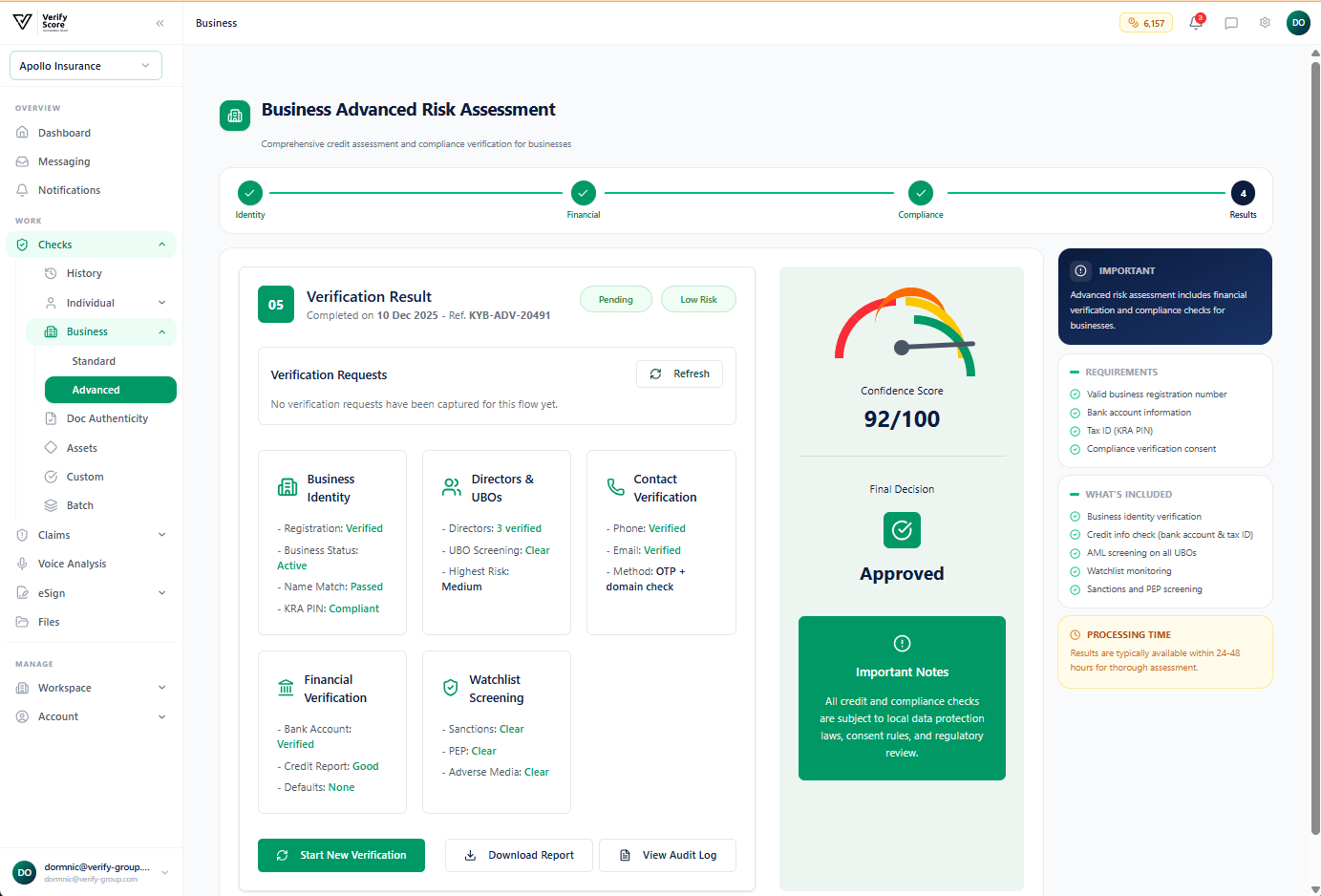The image size is (1321, 896).
Task: Click the Important Notes alert icon
Action: point(902,643)
